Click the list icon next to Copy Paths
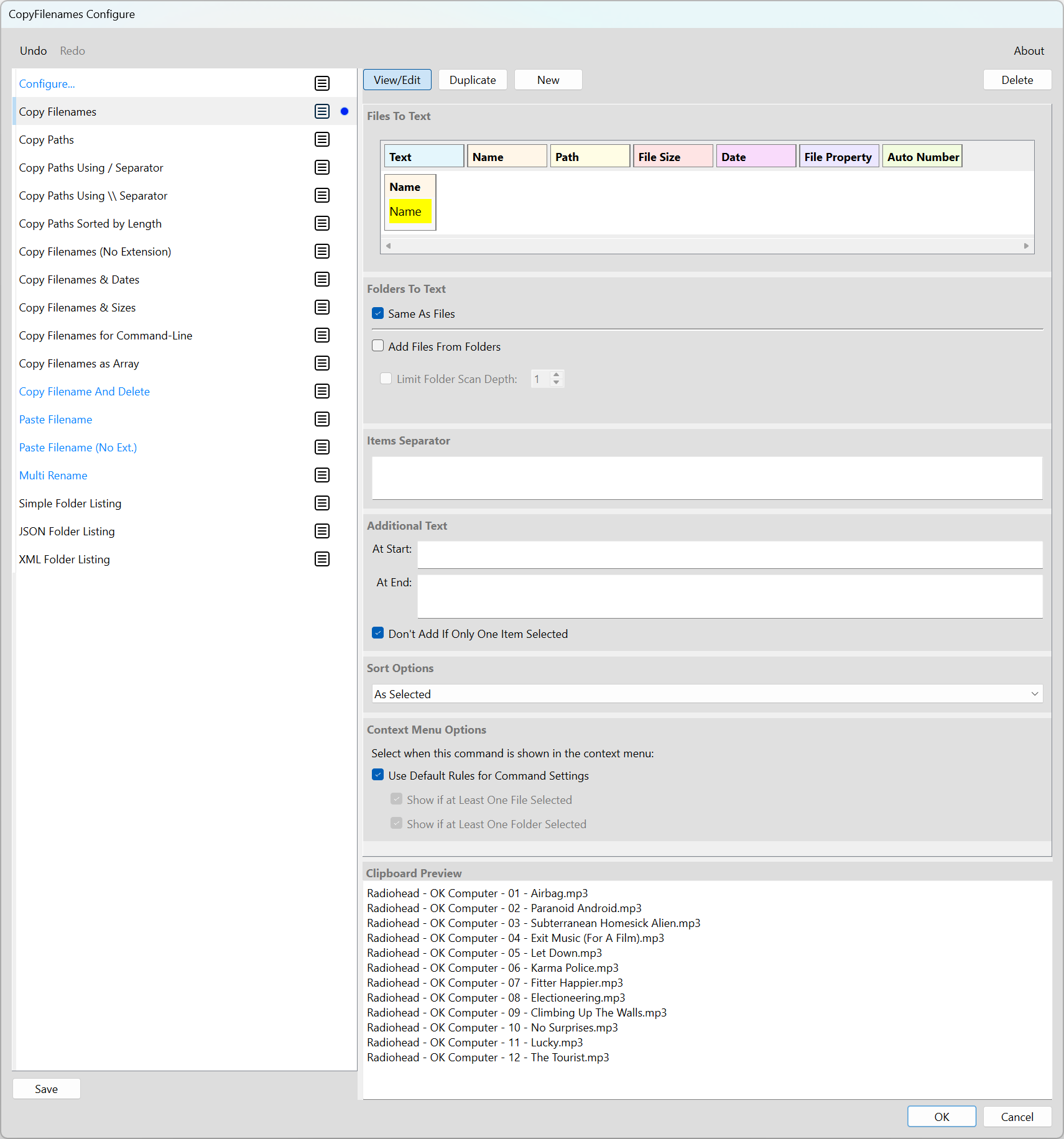 322,139
